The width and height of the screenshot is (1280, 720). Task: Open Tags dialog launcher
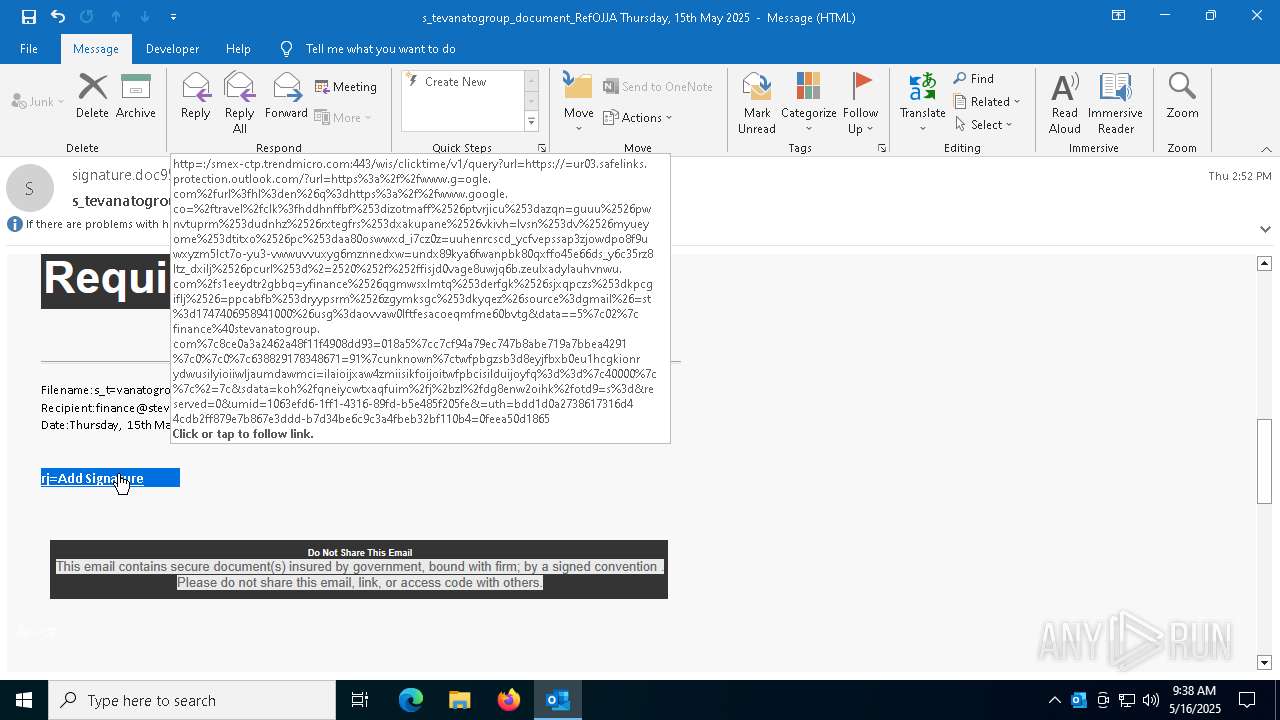(x=882, y=148)
